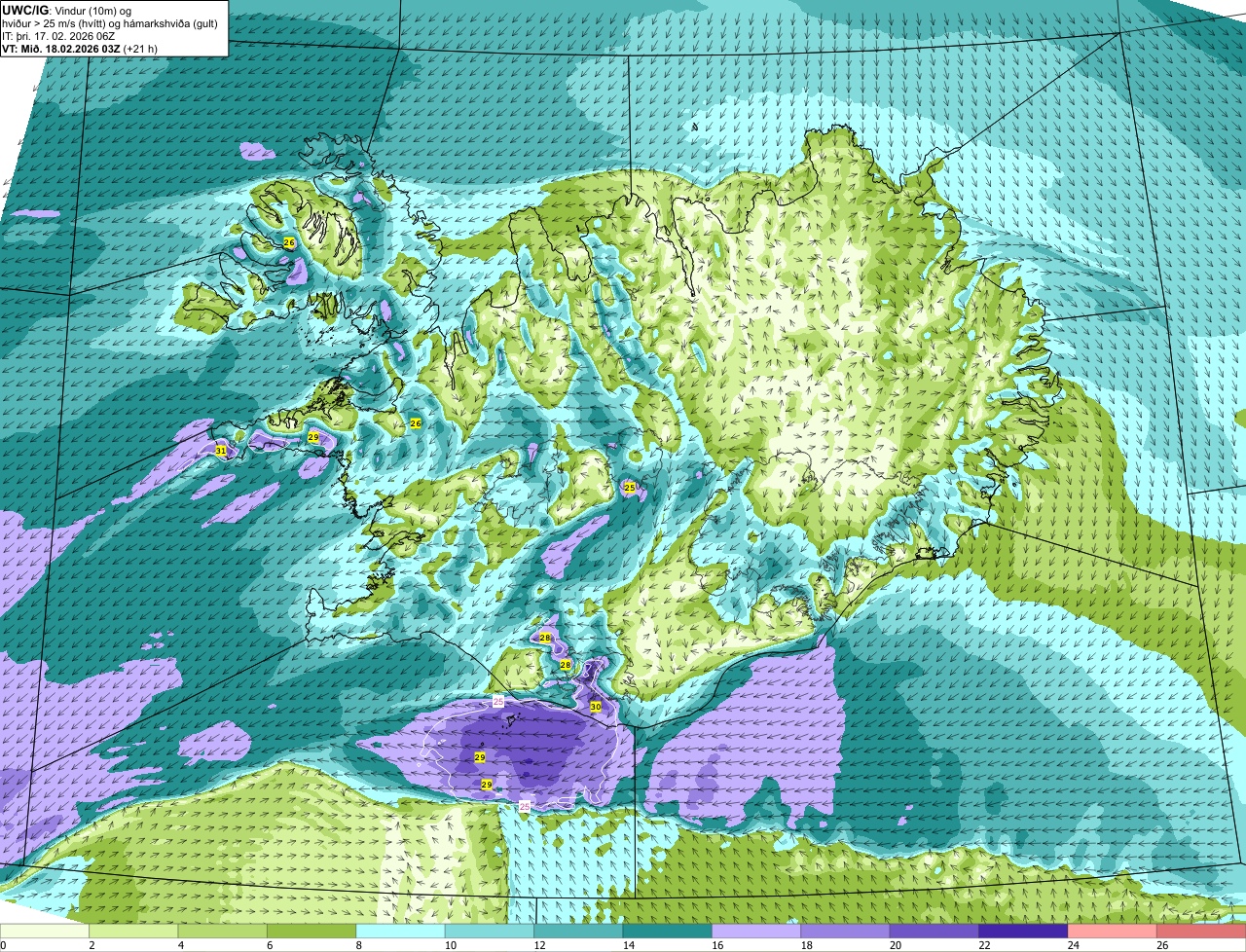Pick the 14–16 m/s dark teal swatch
Viewport: 1246px width, 952px height.
point(668,932)
